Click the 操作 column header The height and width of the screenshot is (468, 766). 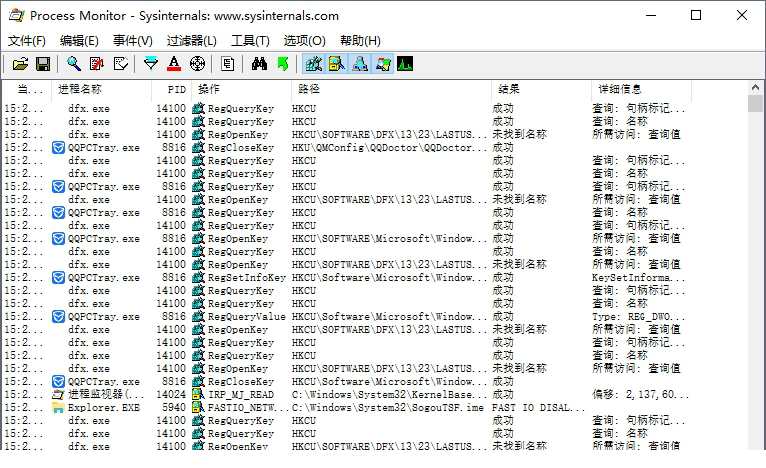241,89
